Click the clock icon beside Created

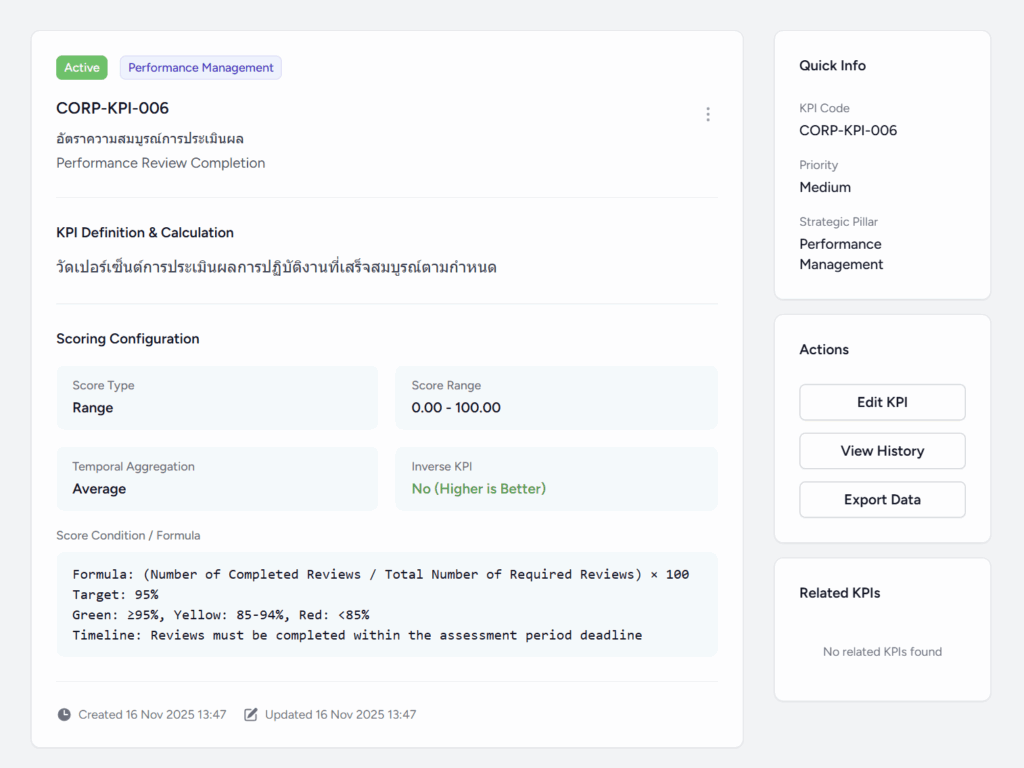coord(64,715)
